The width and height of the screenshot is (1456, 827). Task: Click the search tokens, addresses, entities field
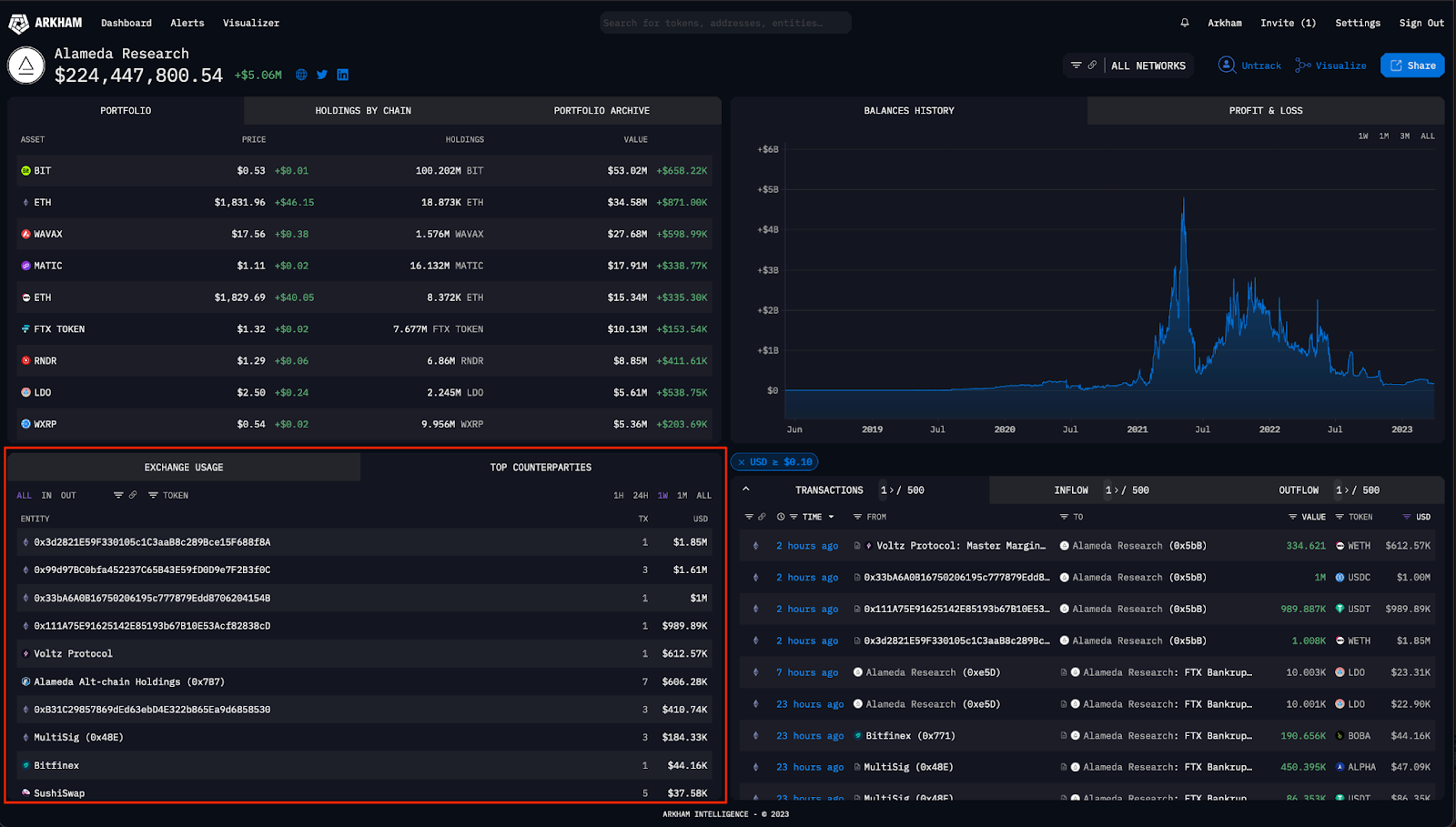click(725, 23)
